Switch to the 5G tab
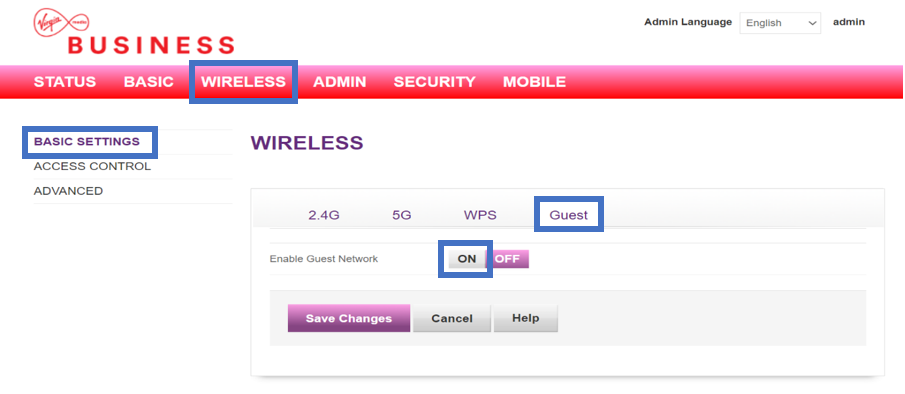 [x=402, y=216]
